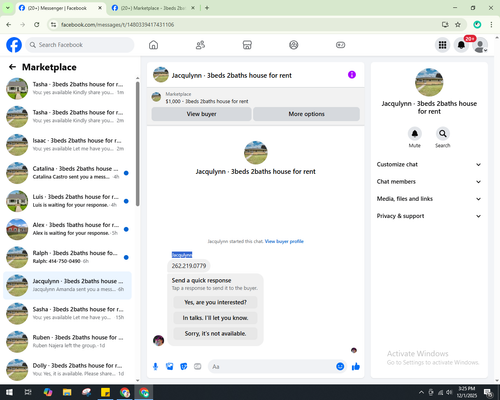Open emoji picker in message box
The width and height of the screenshot is (500, 400).
click(x=340, y=367)
